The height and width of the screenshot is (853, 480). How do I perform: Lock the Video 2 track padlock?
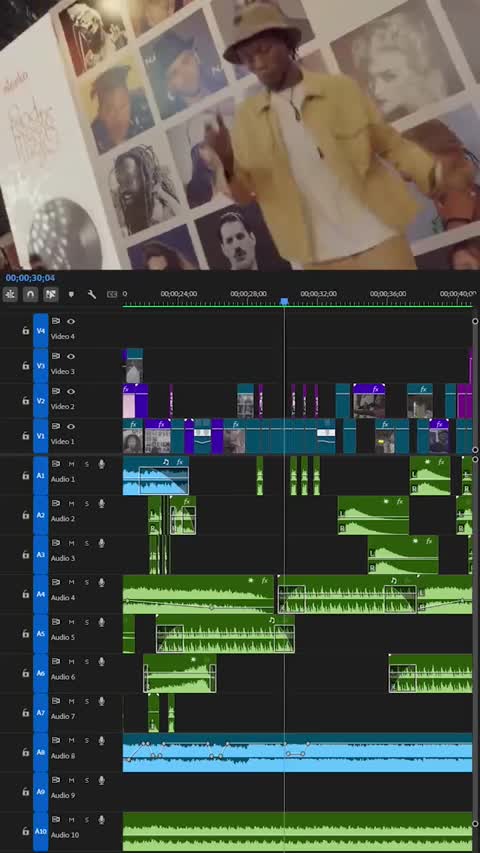pyautogui.click(x=25, y=400)
